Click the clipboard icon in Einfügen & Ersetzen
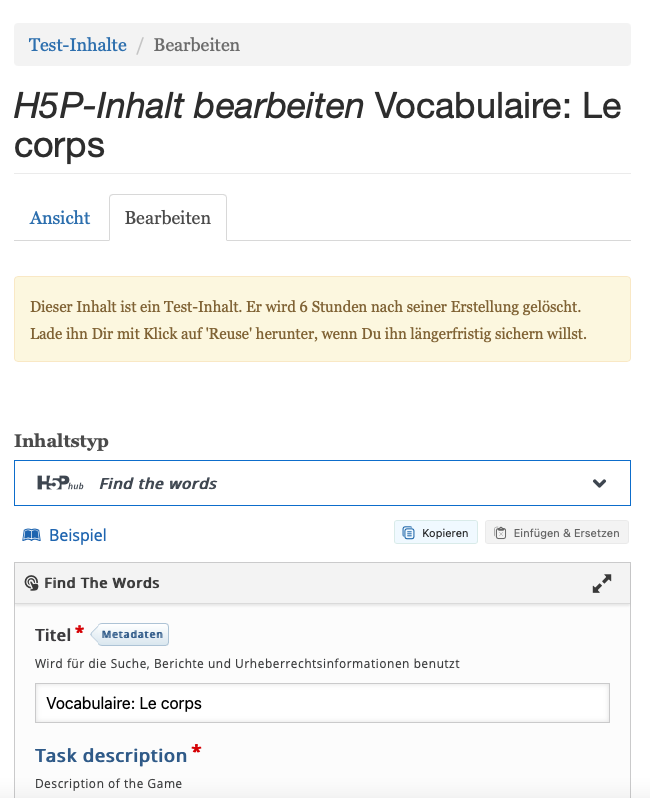 coord(502,533)
